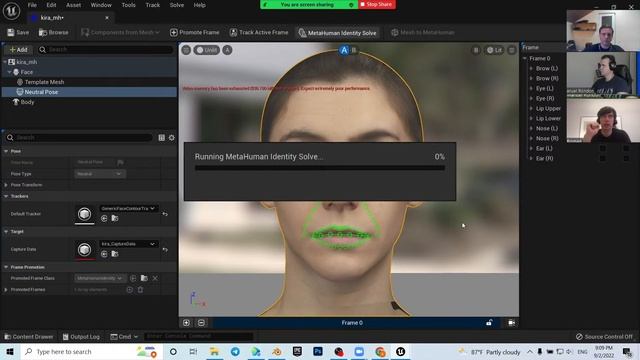Open the Pose Type dropdown
The width and height of the screenshot is (640, 360).
click(x=100, y=174)
